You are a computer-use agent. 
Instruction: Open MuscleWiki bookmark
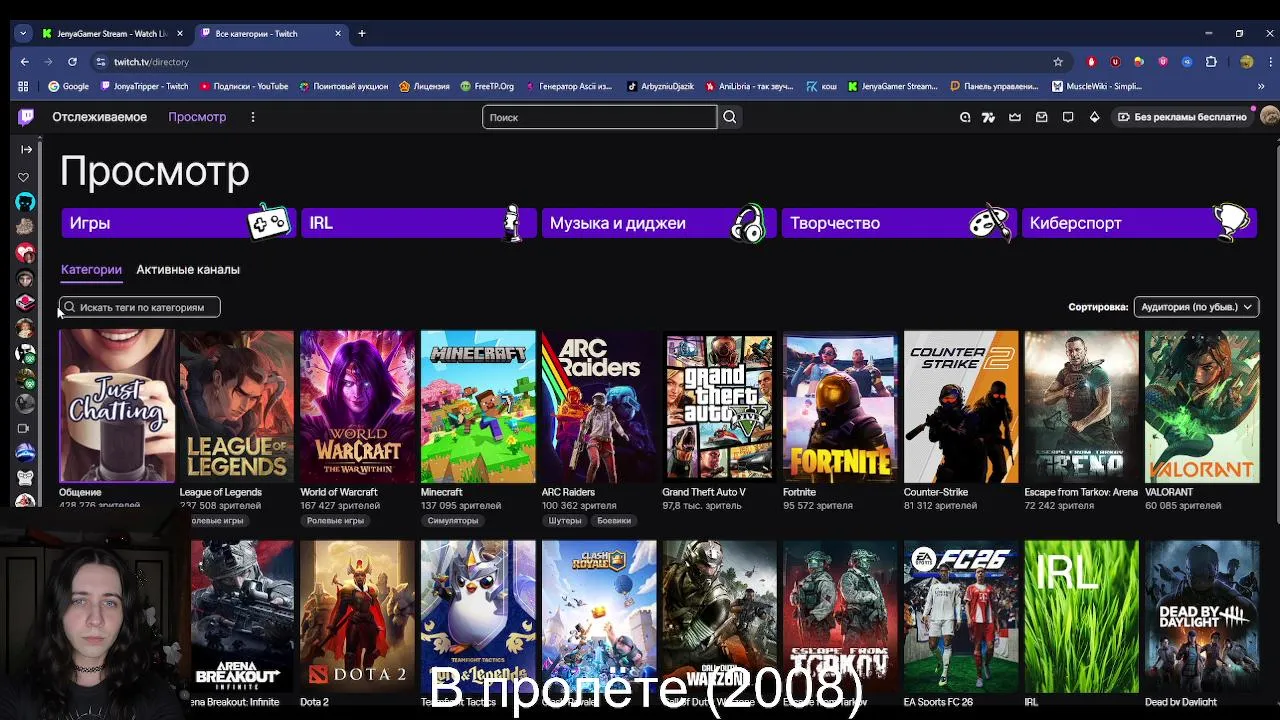(x=1097, y=86)
